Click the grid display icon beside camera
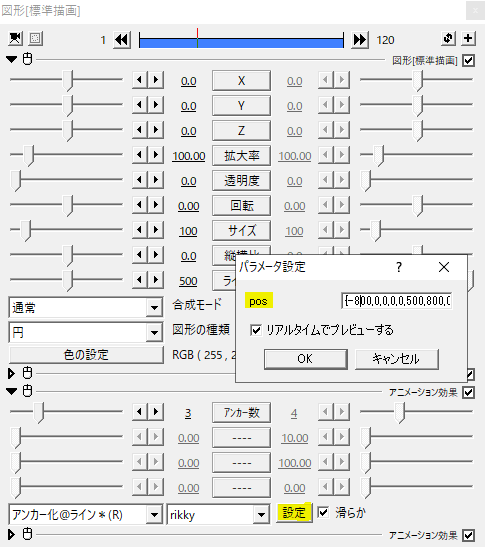Viewport: 485px width, 547px height. coord(35,38)
